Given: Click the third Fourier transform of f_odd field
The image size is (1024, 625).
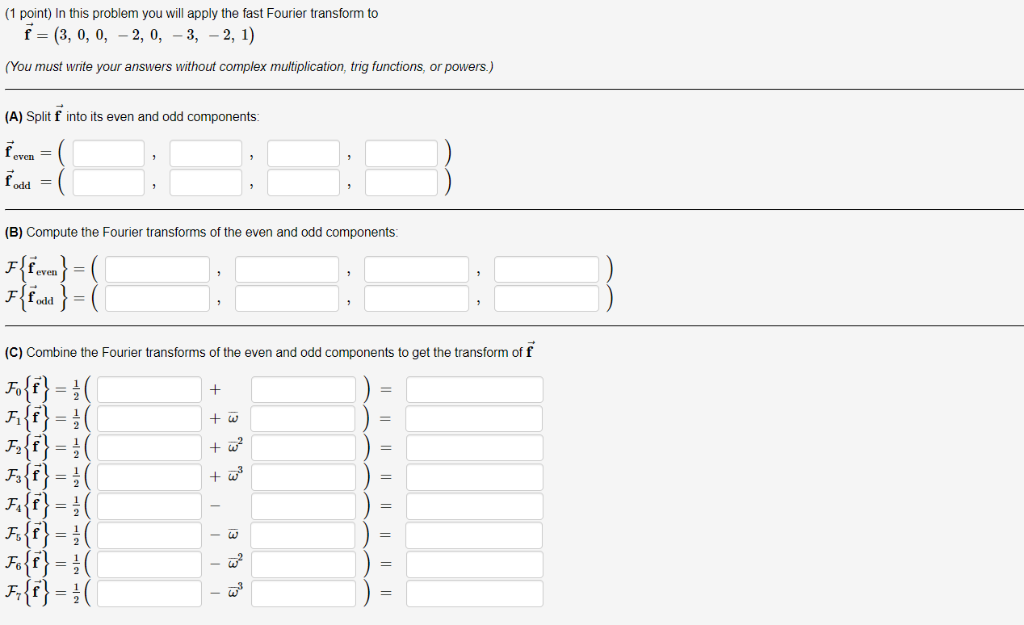Looking at the screenshot, I should [417, 297].
